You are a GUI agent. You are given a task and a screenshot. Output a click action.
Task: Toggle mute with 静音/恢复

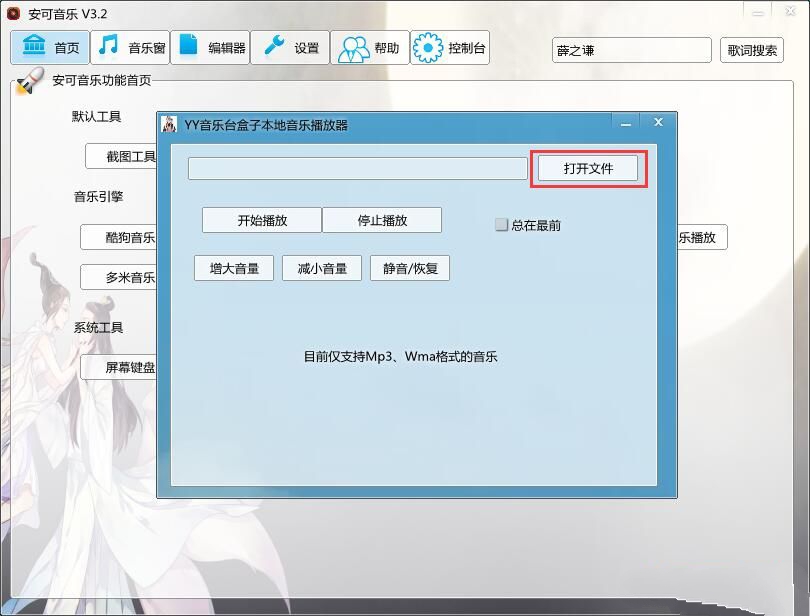coord(410,268)
